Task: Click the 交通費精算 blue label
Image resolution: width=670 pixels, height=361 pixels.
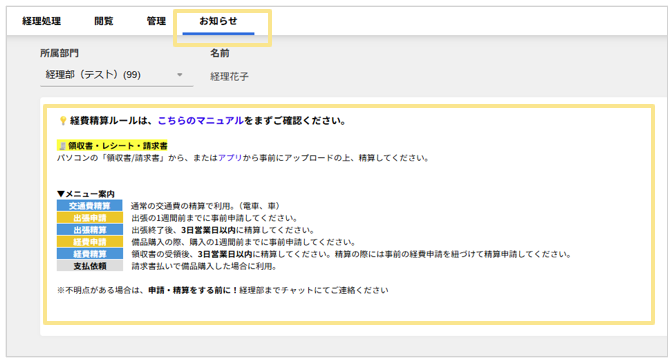Action: 90,206
